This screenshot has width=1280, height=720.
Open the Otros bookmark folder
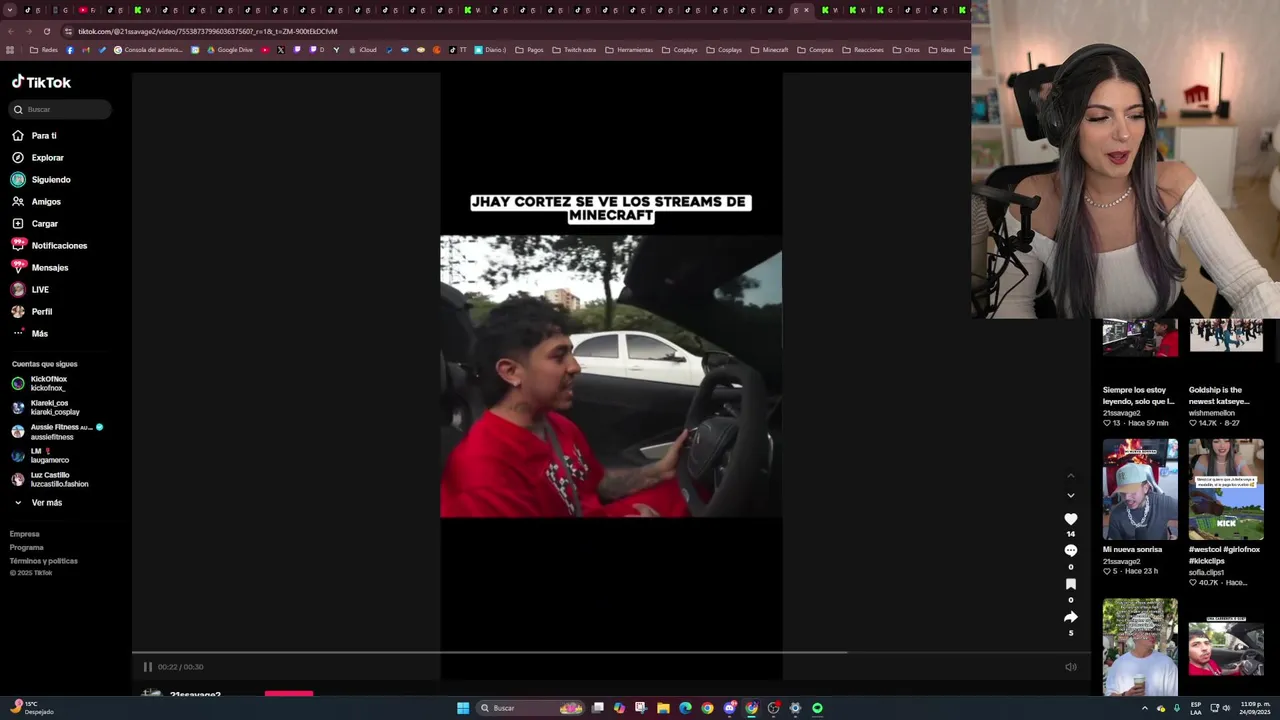[906, 50]
